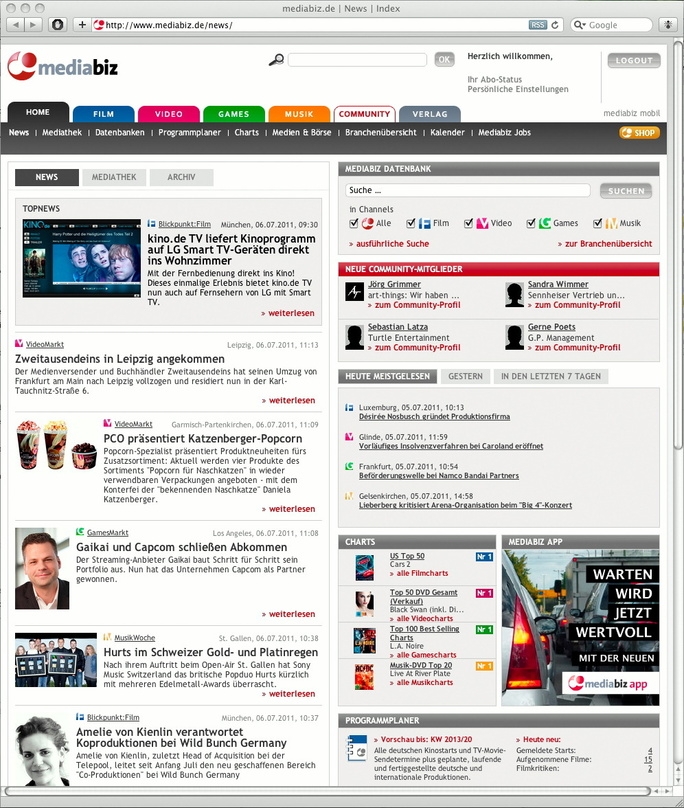Open the GAMES navigation tab

(x=233, y=114)
